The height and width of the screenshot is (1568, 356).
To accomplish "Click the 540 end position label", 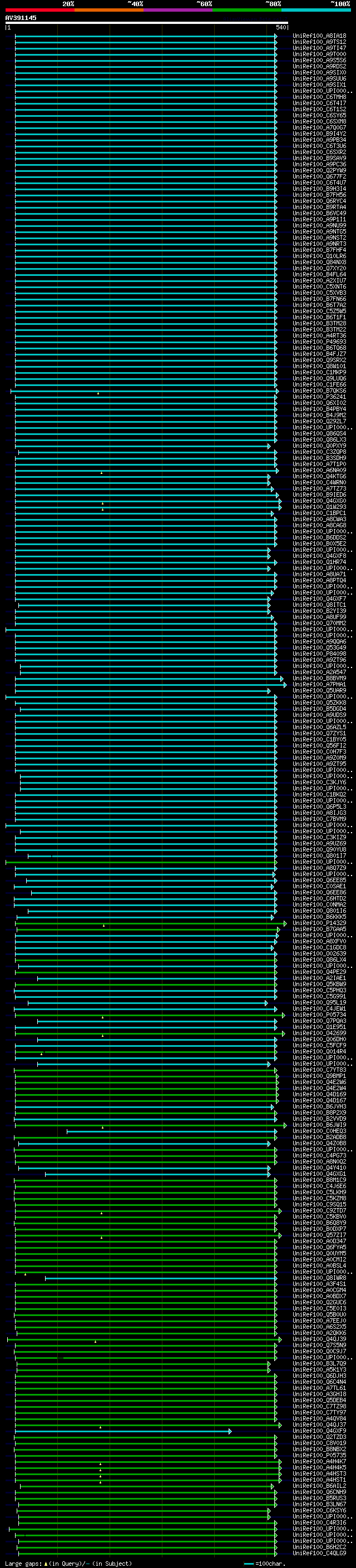I will click(281, 27).
